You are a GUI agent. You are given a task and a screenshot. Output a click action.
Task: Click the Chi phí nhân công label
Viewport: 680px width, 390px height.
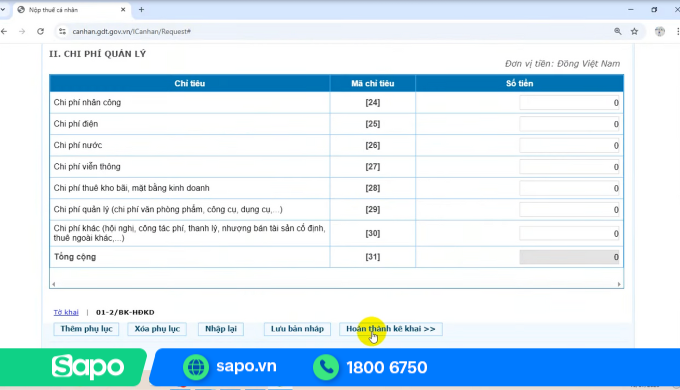[x=87, y=102]
